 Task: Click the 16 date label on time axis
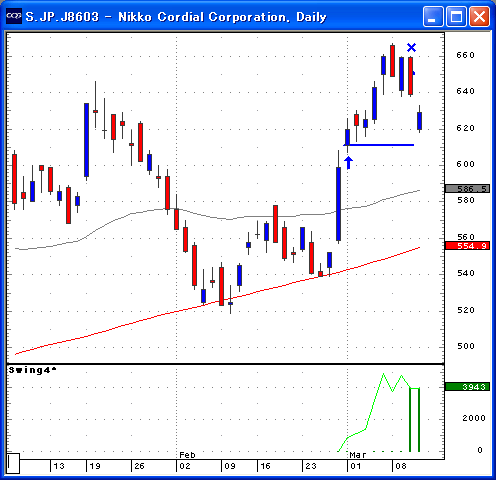pyautogui.click(x=265, y=466)
